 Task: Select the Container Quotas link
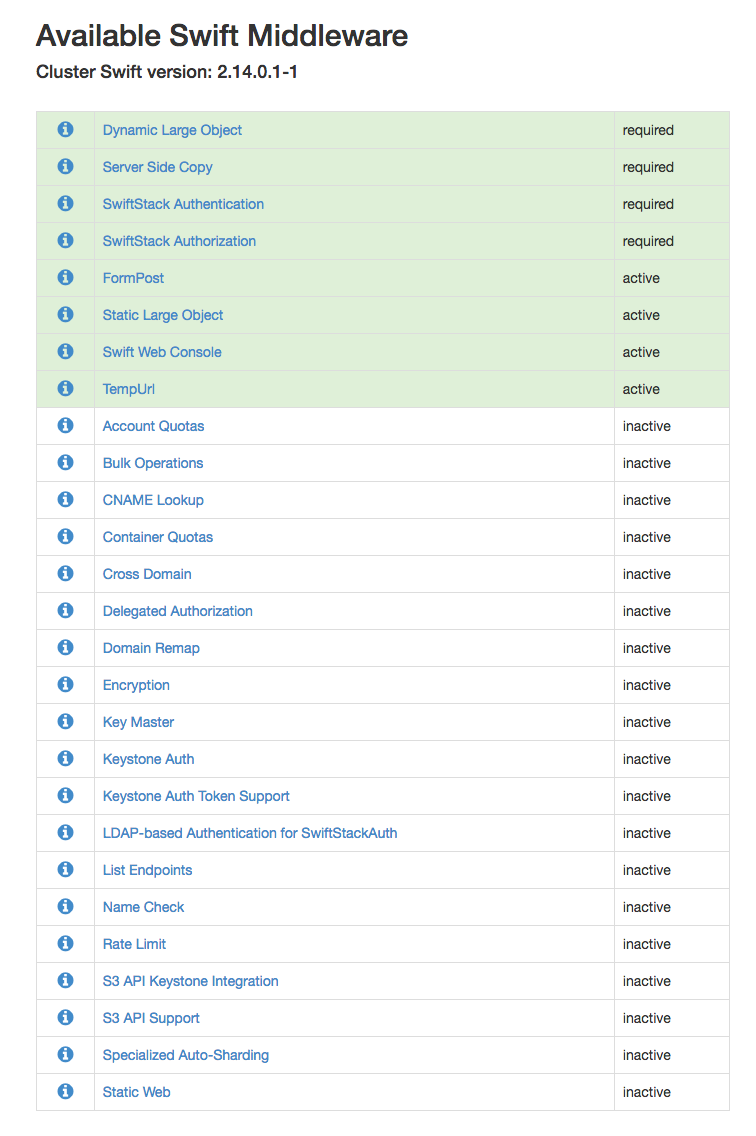click(x=158, y=537)
